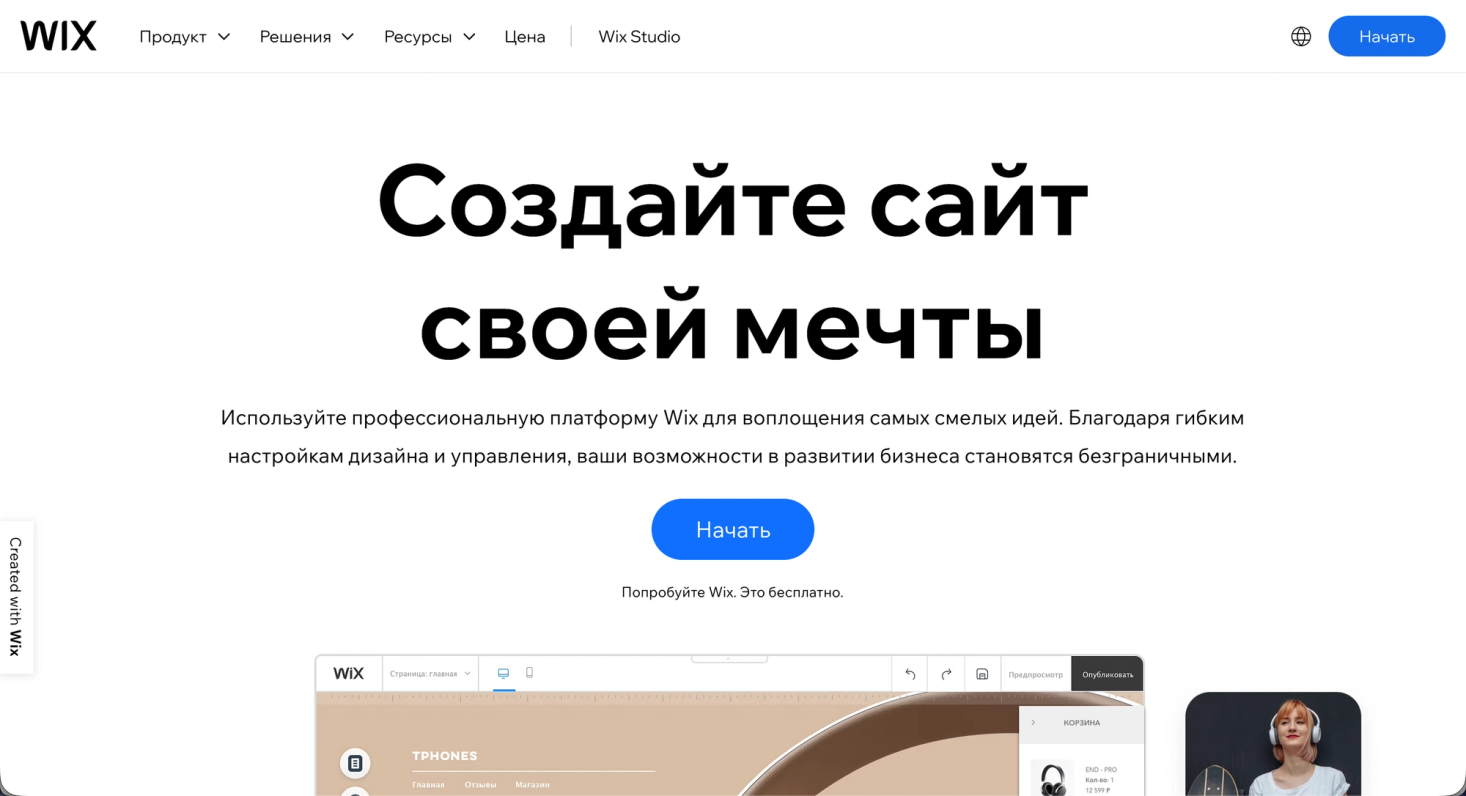Expand the Продукт menu

click(x=185, y=36)
